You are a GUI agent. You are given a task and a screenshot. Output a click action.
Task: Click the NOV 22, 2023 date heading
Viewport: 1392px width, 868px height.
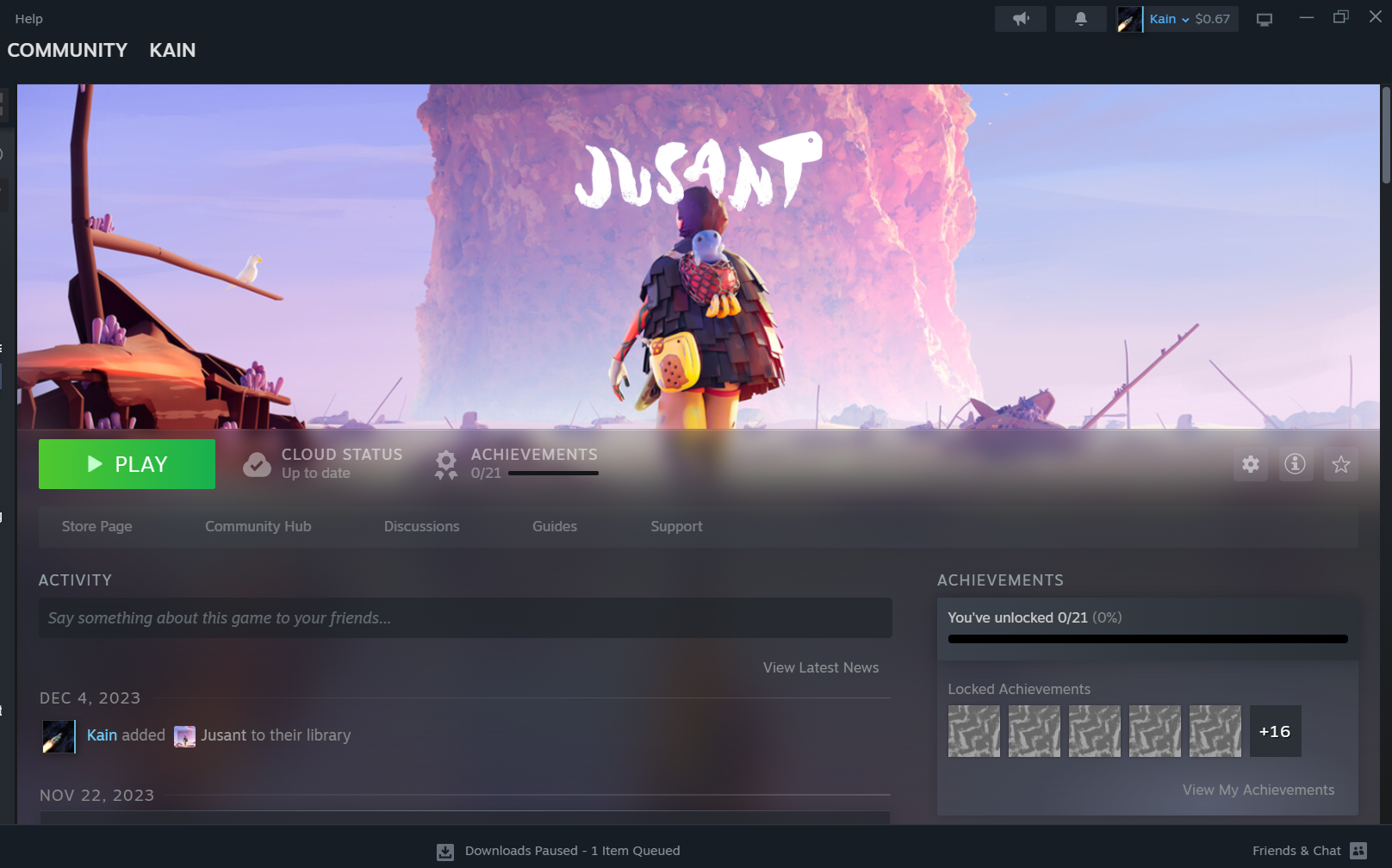[x=96, y=796]
